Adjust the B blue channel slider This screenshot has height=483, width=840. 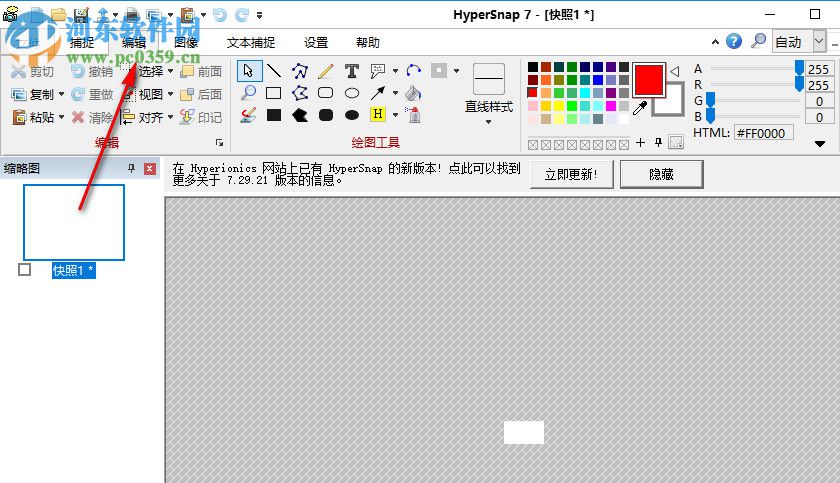coord(710,116)
